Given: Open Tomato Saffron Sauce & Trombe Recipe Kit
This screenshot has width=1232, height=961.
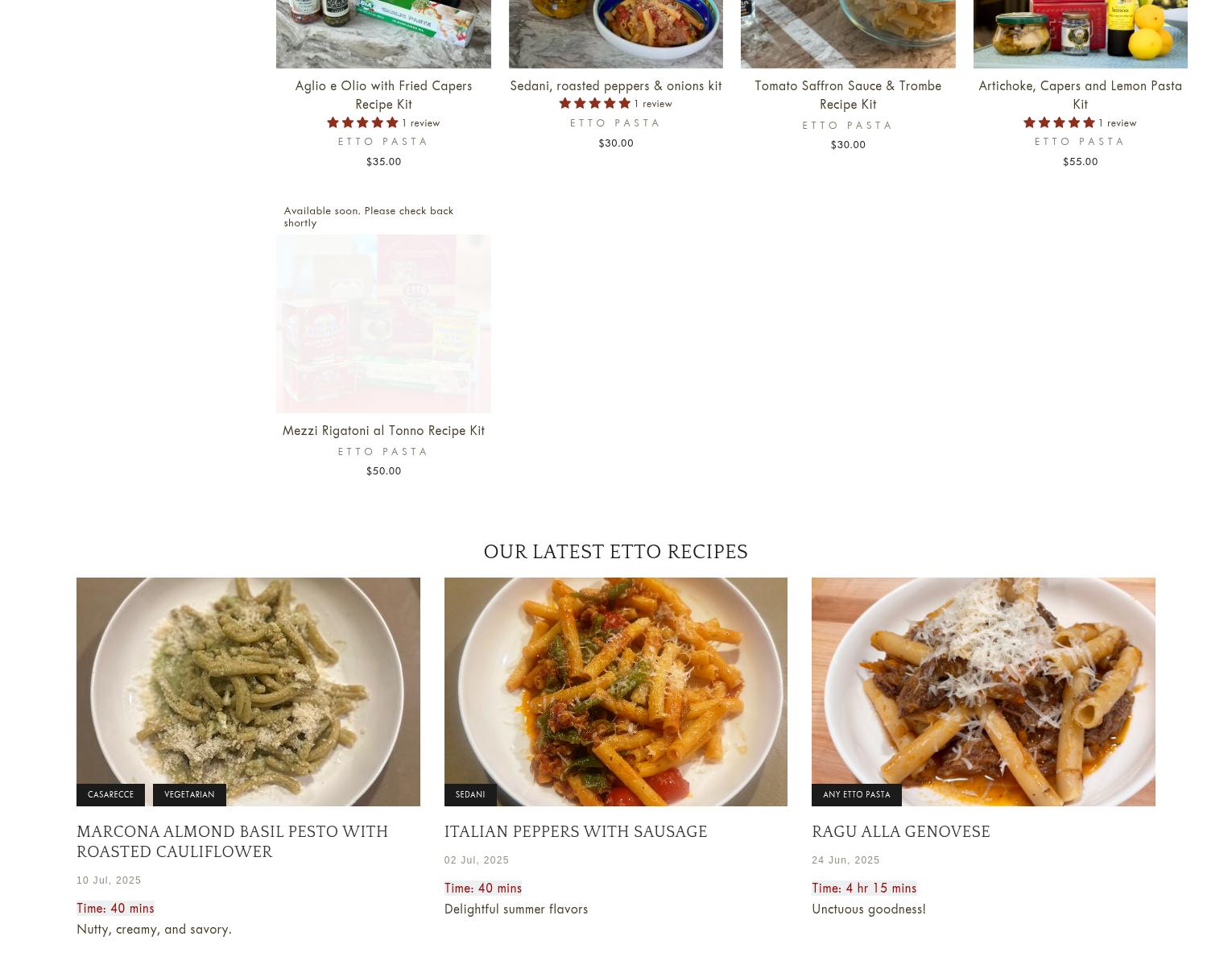Looking at the screenshot, I should point(848,95).
